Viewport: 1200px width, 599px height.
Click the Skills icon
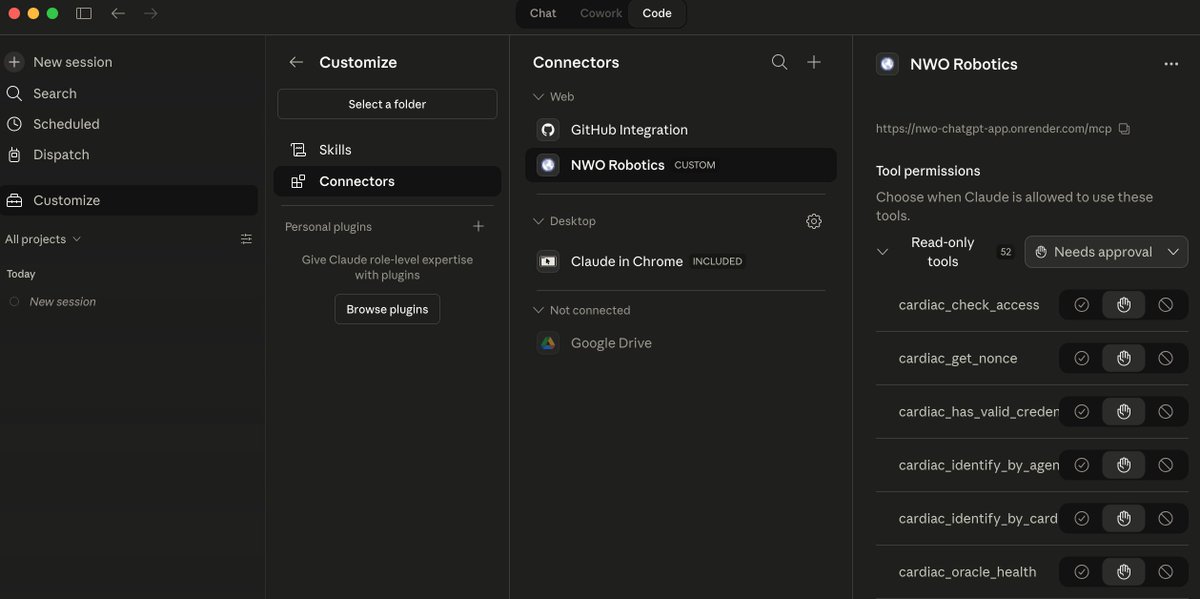pos(298,150)
